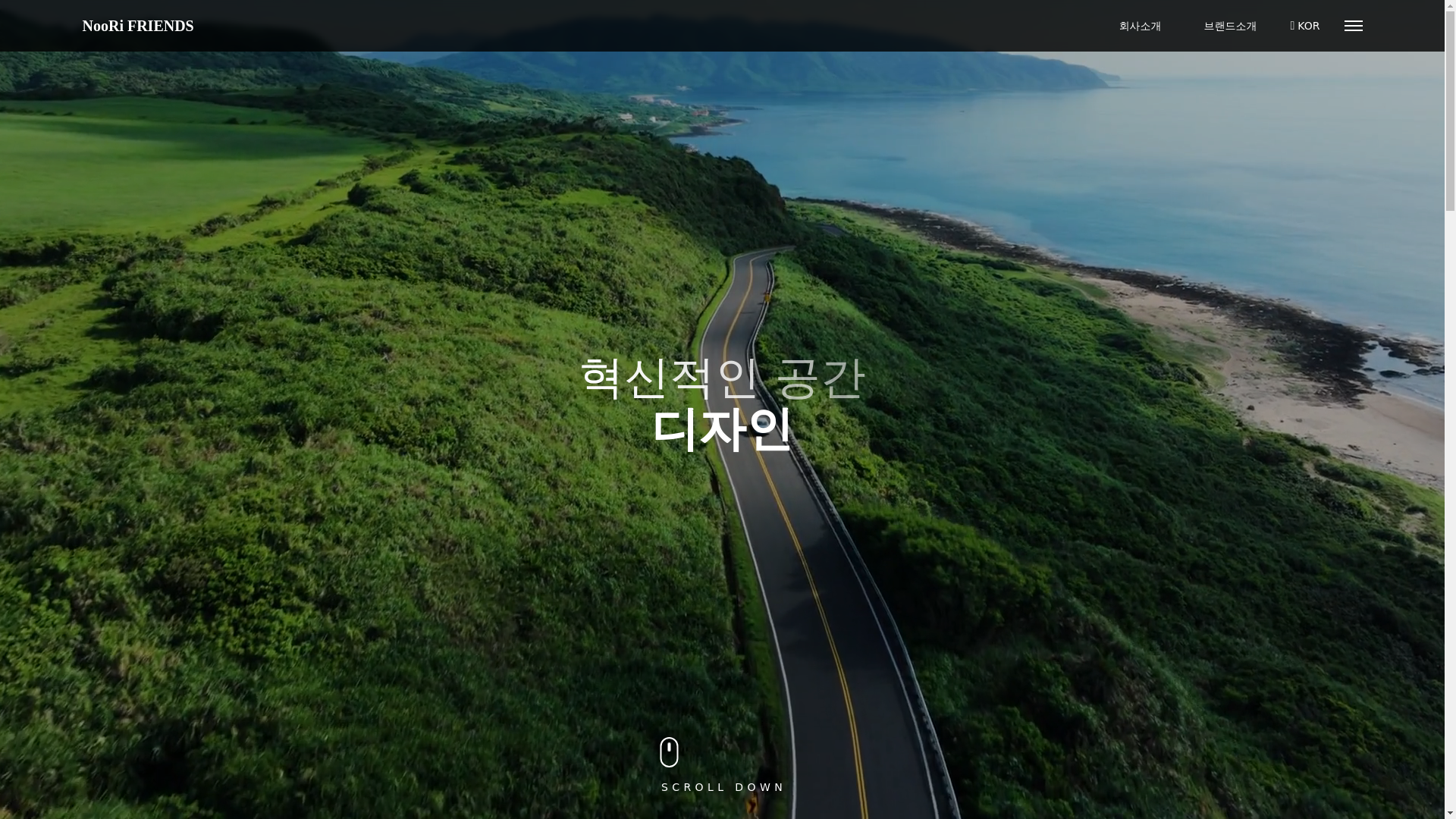Go home via NooRi FRIENDS logo

pyautogui.click(x=137, y=26)
